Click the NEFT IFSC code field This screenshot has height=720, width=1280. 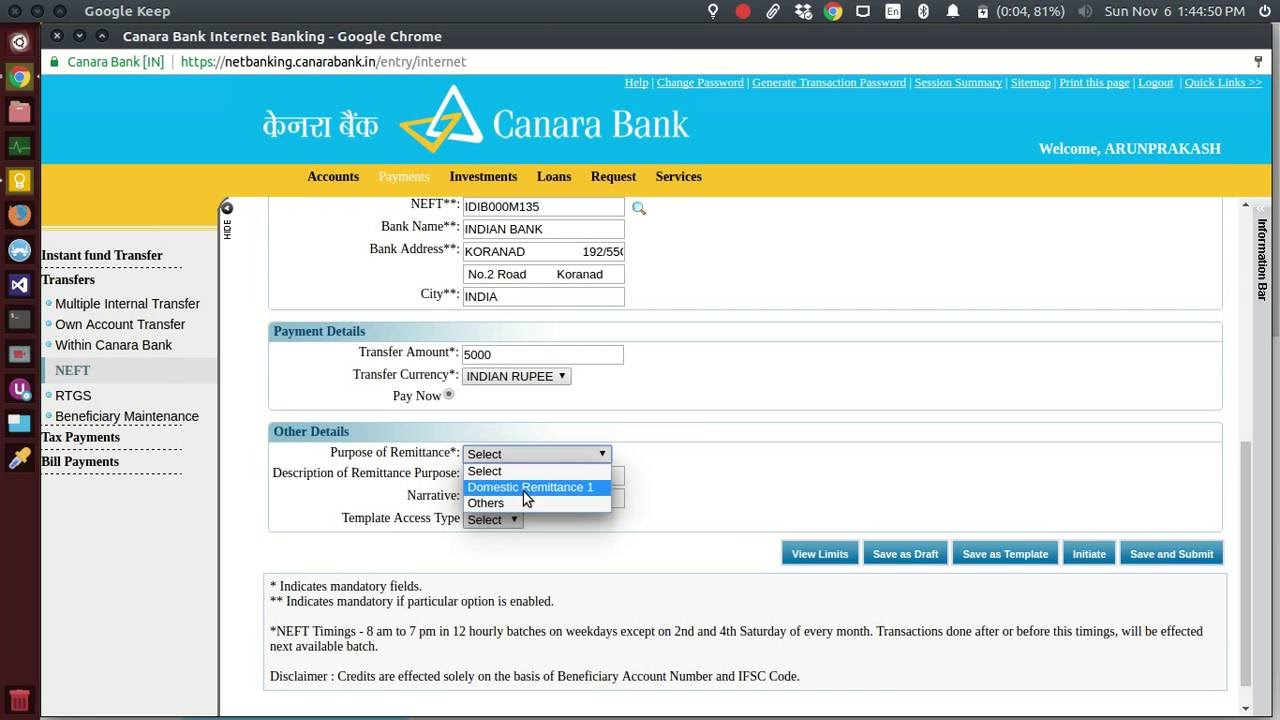pos(543,207)
